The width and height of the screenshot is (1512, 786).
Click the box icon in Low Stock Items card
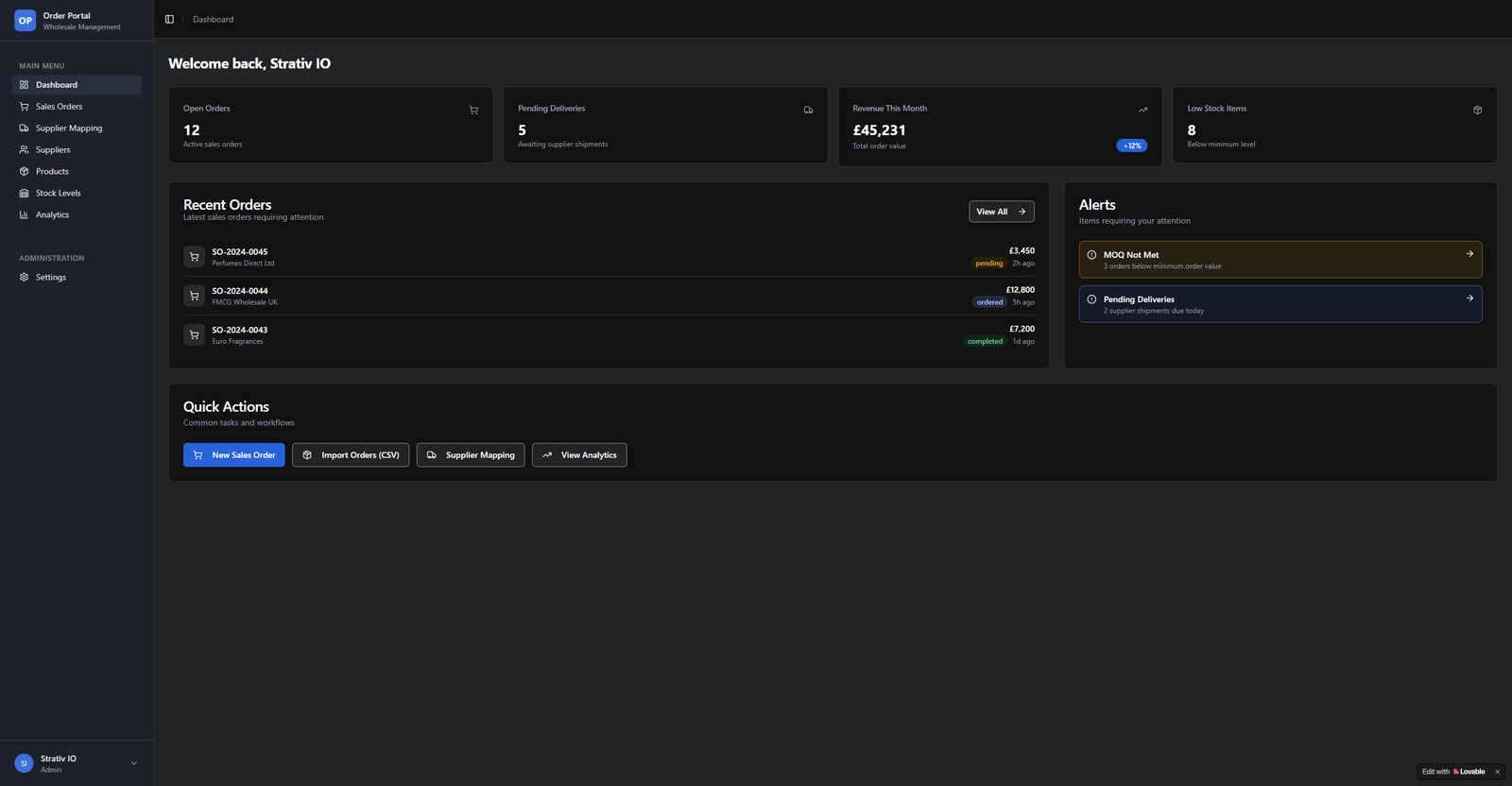point(1477,111)
